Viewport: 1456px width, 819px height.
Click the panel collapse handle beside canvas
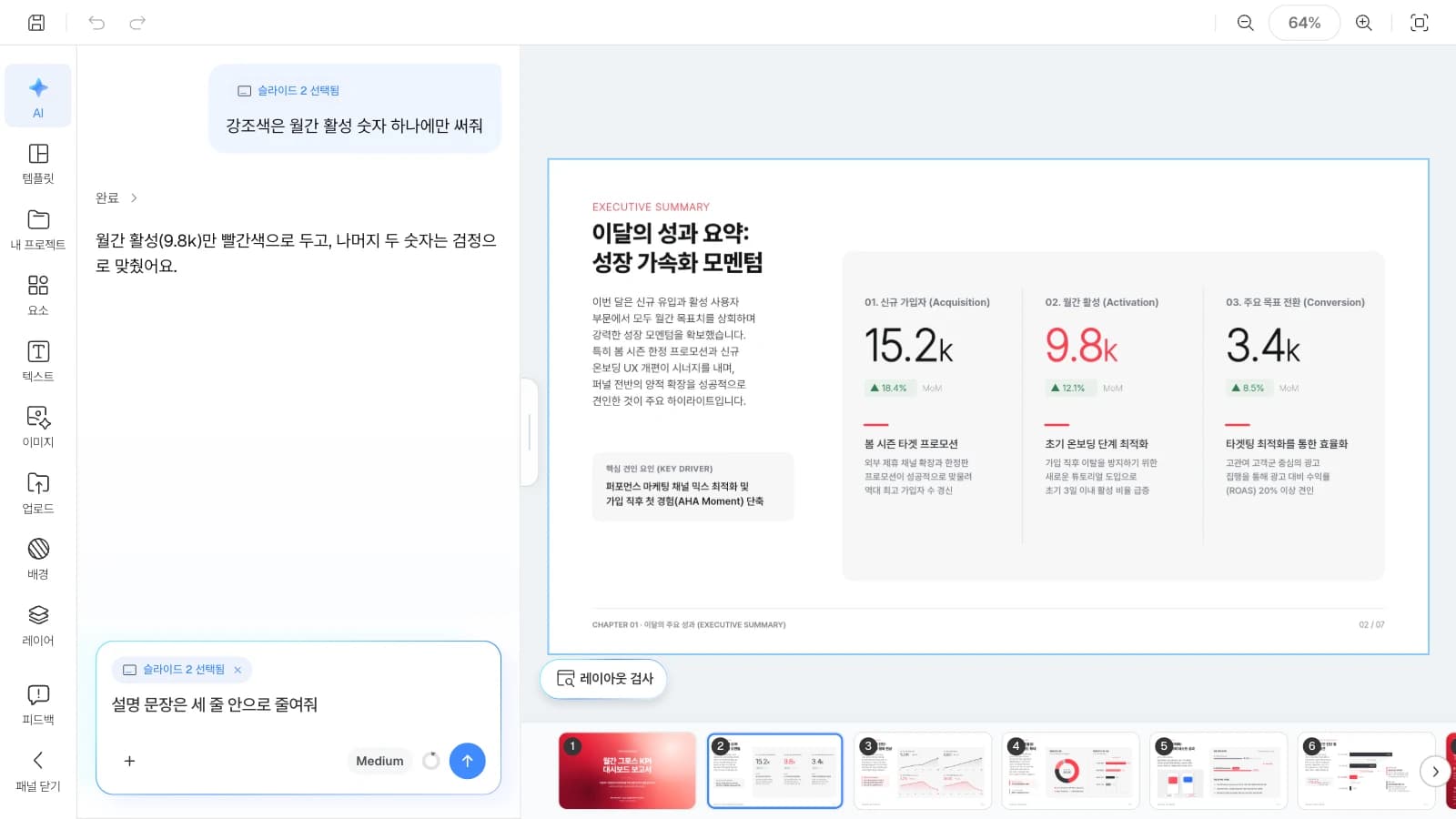[x=530, y=432]
